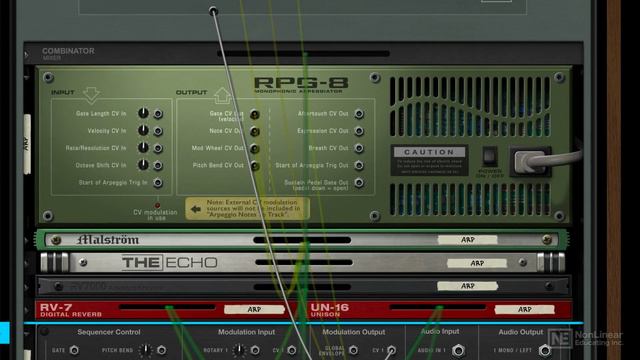Image resolution: width=640 pixels, height=360 pixels.
Task: Click the Audio In 1 jack
Action: [458, 350]
